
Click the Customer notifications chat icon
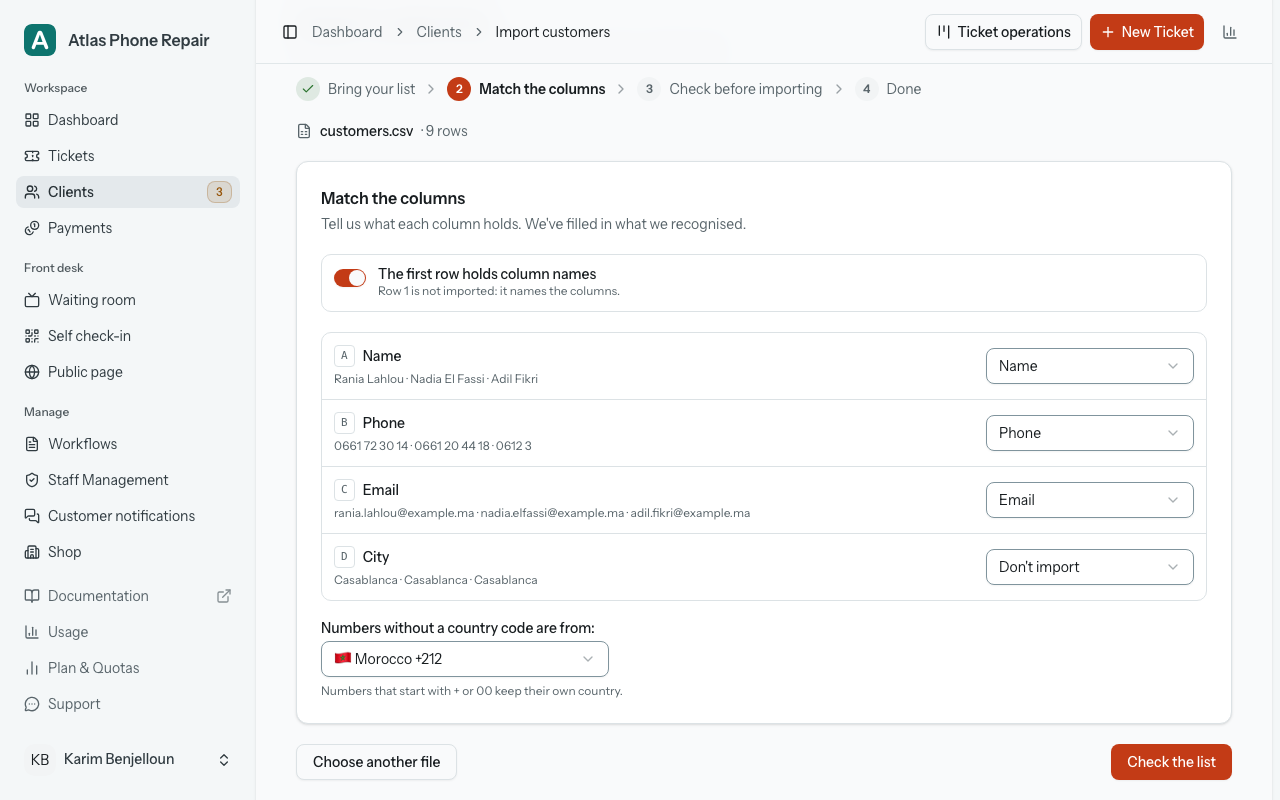pos(32,516)
